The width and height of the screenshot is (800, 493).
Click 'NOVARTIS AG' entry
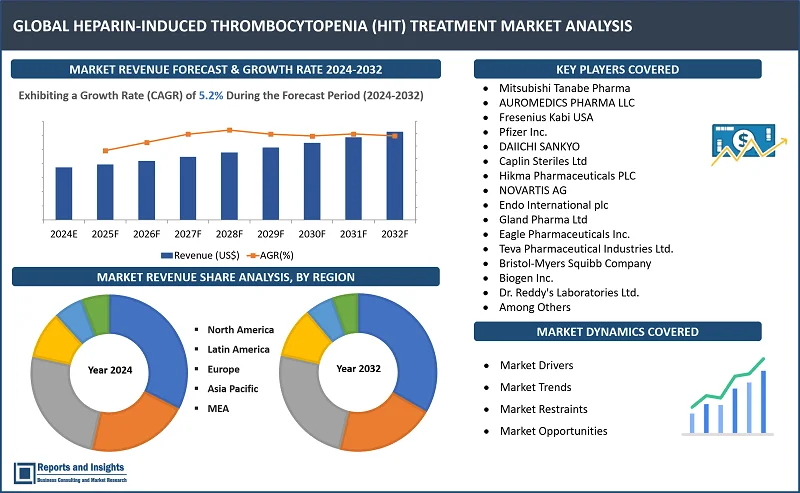[x=533, y=190]
